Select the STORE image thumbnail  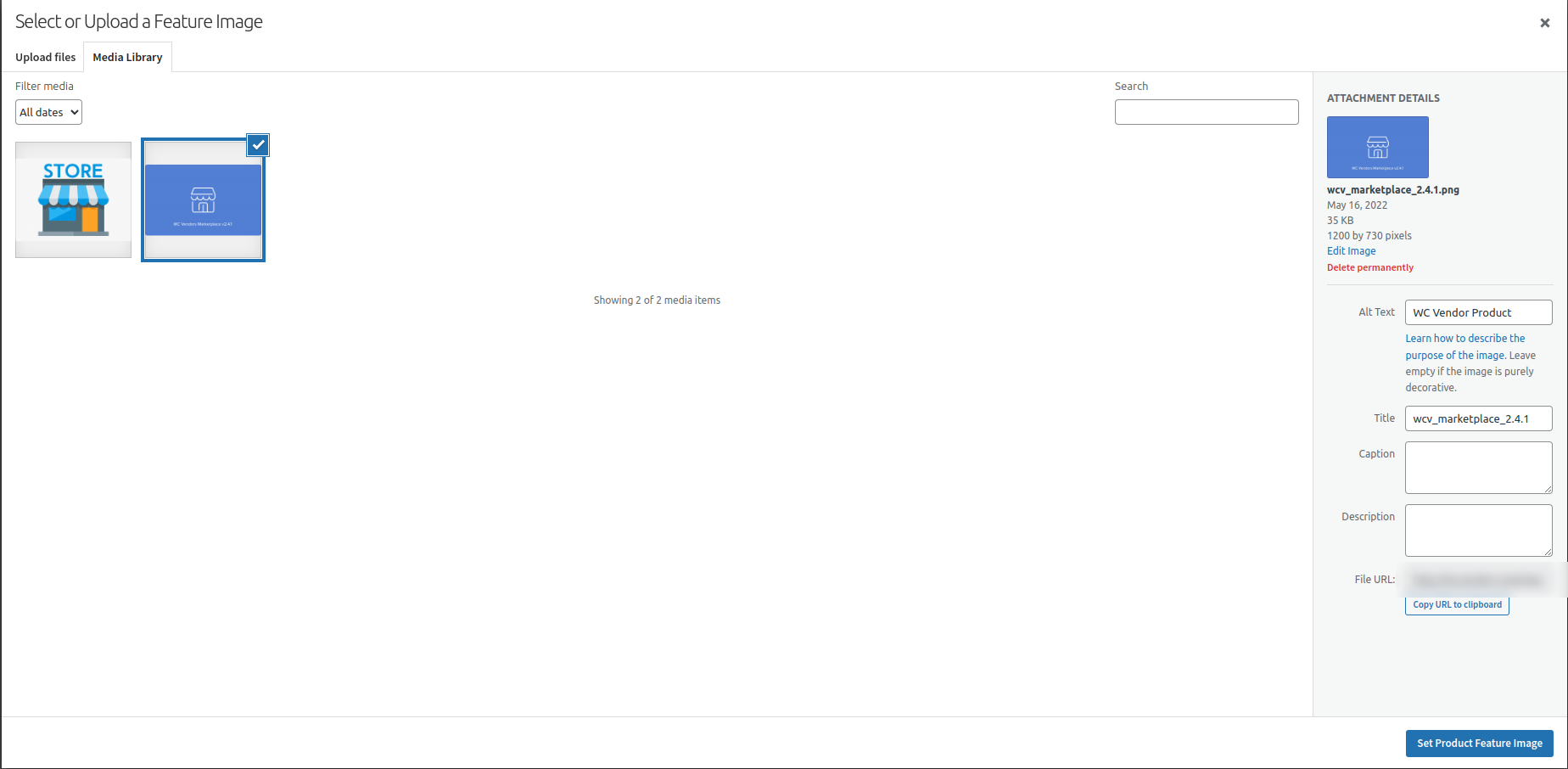tap(73, 199)
